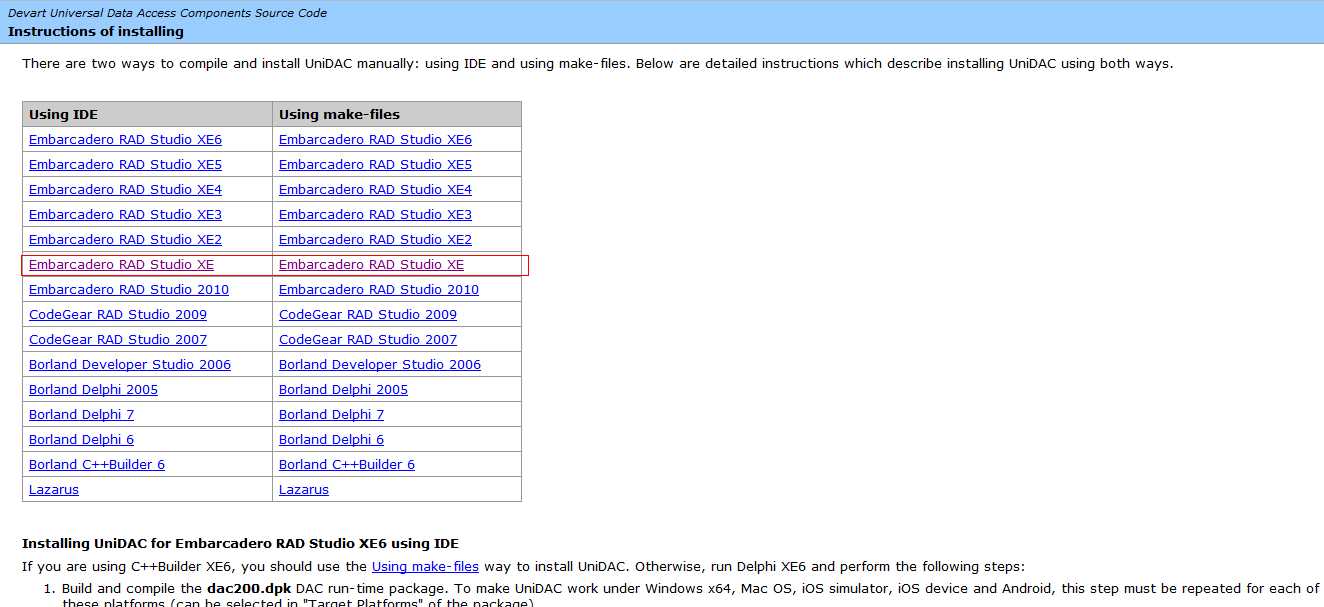Open visited Embarcadero RAD Studio XE link under Using IDE
Viewport: 1324px width, 607px height.
click(121, 265)
